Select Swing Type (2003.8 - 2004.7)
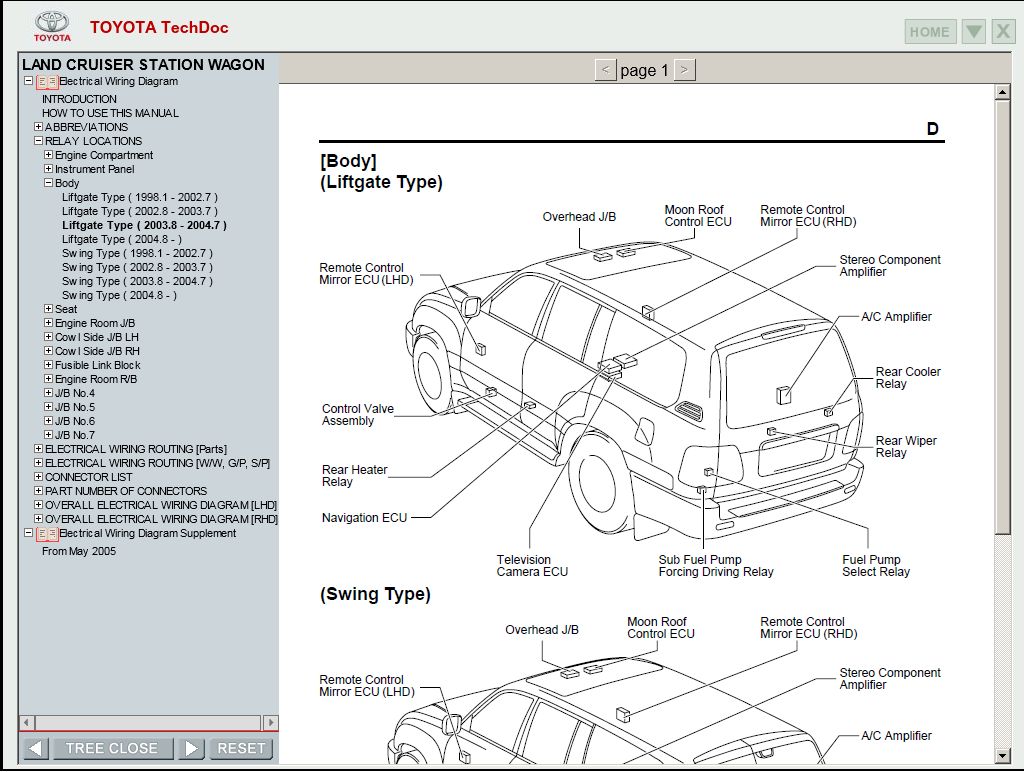 point(137,281)
